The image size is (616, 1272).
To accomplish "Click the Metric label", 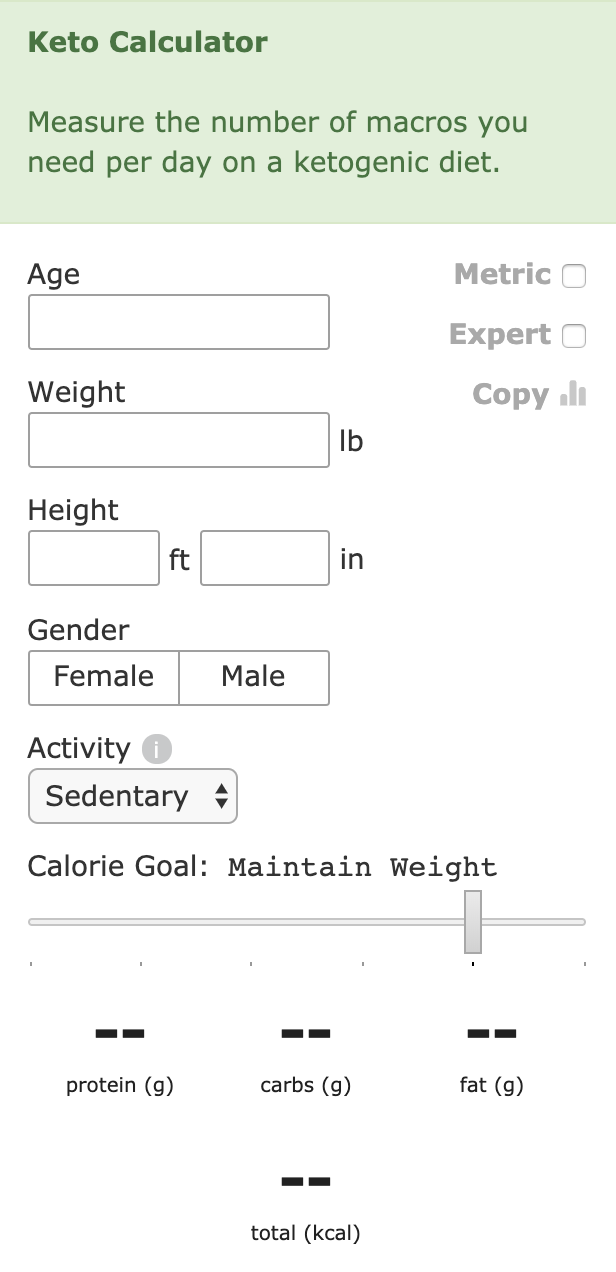I will click(x=503, y=274).
